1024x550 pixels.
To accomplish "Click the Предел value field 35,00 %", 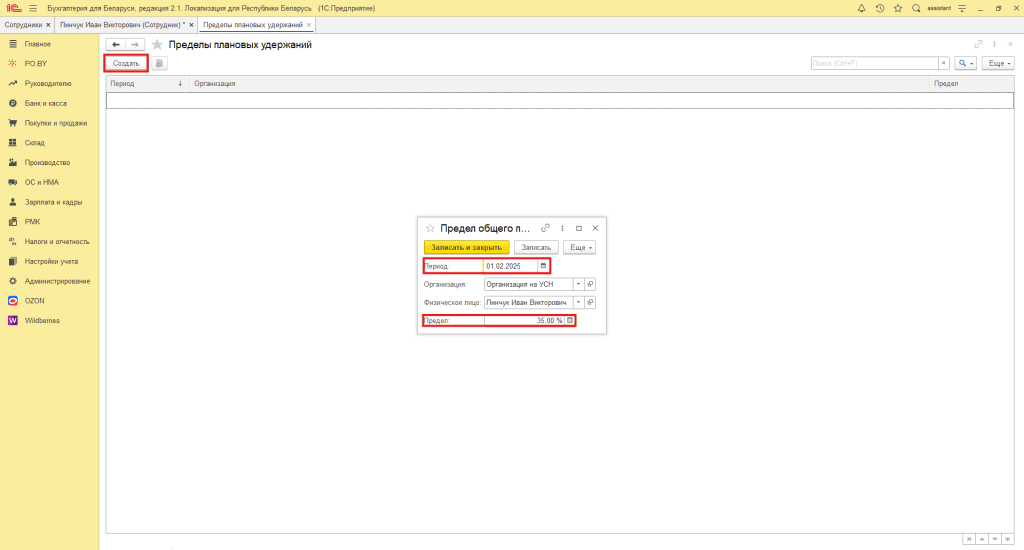I will (x=524, y=321).
